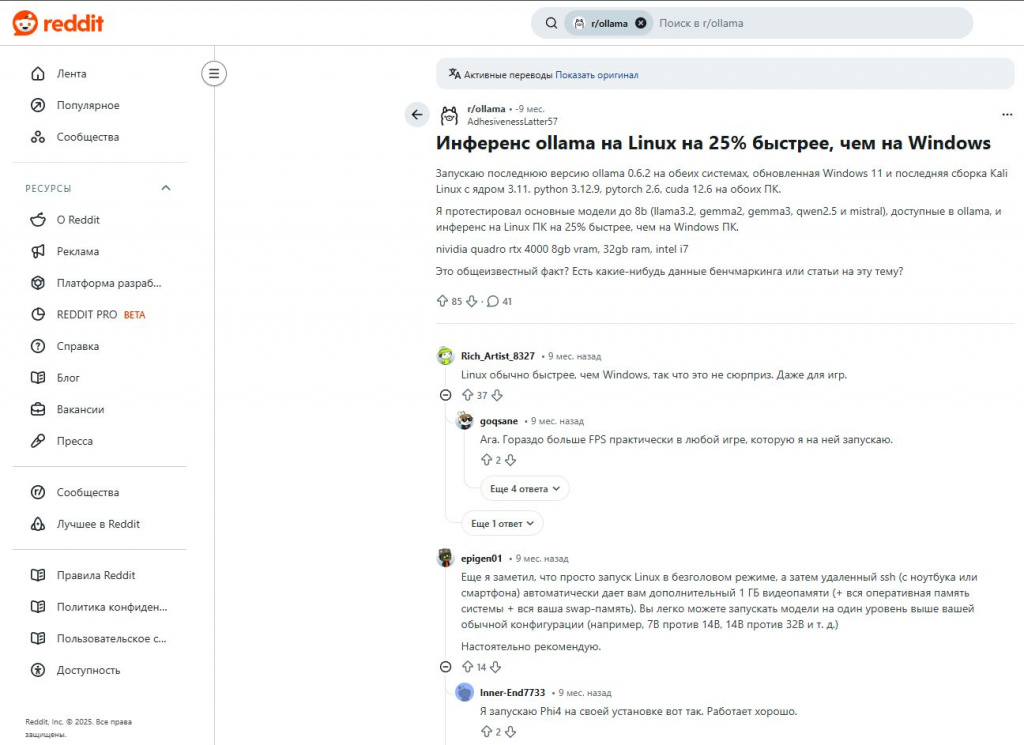Collapse the sidebar with the hamburger icon

(x=214, y=73)
